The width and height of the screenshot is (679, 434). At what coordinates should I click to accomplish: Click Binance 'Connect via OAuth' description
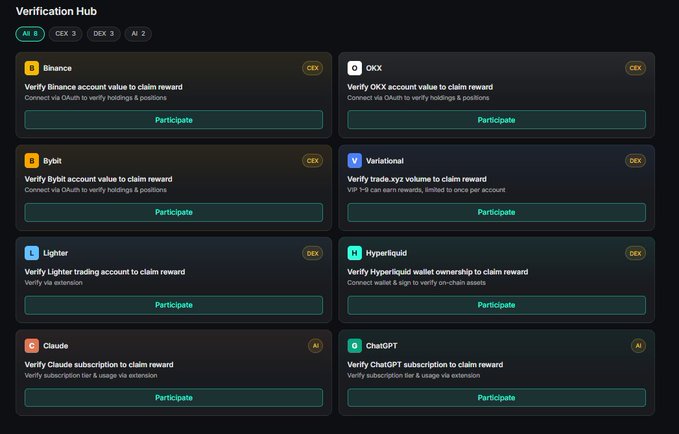[x=96, y=97]
